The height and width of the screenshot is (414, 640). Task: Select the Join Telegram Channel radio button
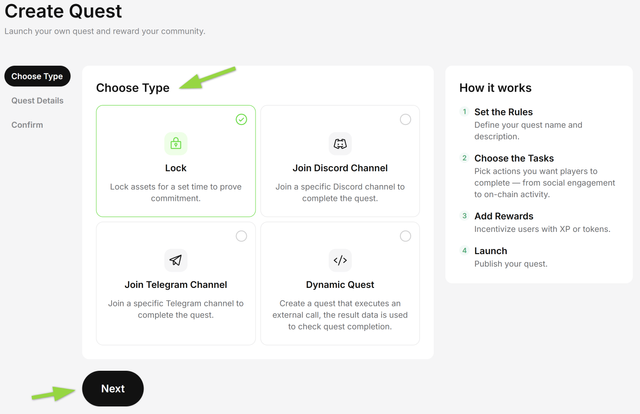coord(241,236)
